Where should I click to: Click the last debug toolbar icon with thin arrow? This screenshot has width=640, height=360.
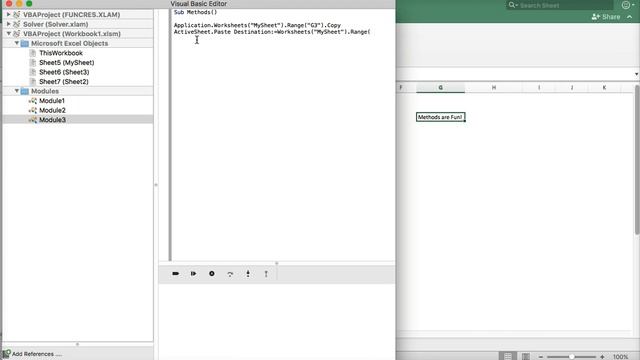tap(266, 274)
